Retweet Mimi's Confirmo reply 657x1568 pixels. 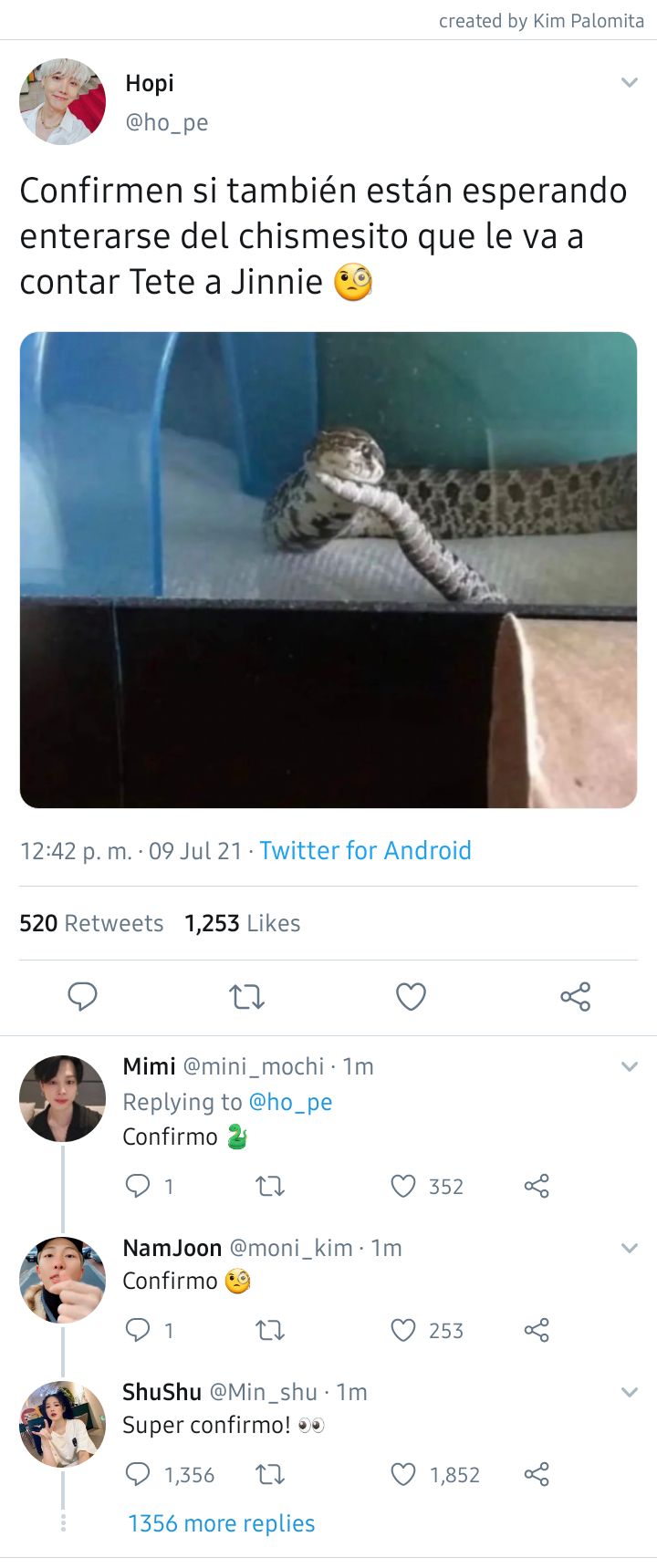pyautogui.click(x=270, y=1186)
